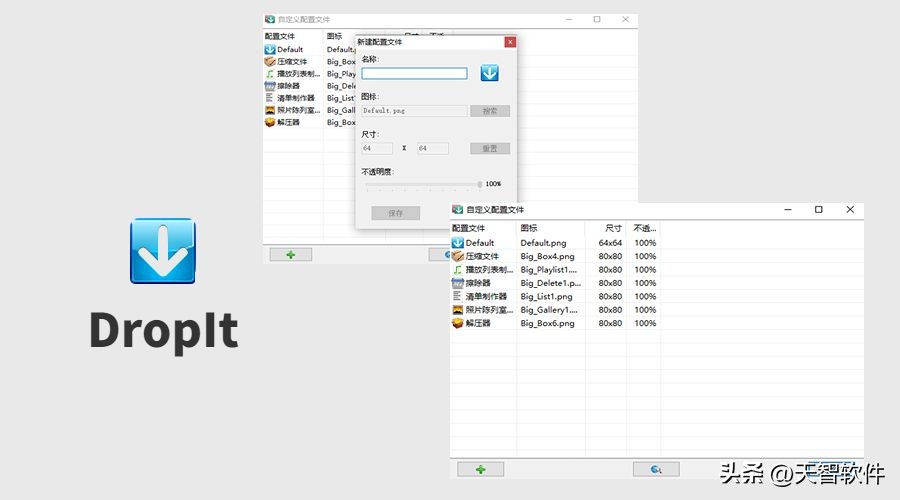Click the 擦除器 shredder icon in front window
The image size is (900, 500).
457,283
